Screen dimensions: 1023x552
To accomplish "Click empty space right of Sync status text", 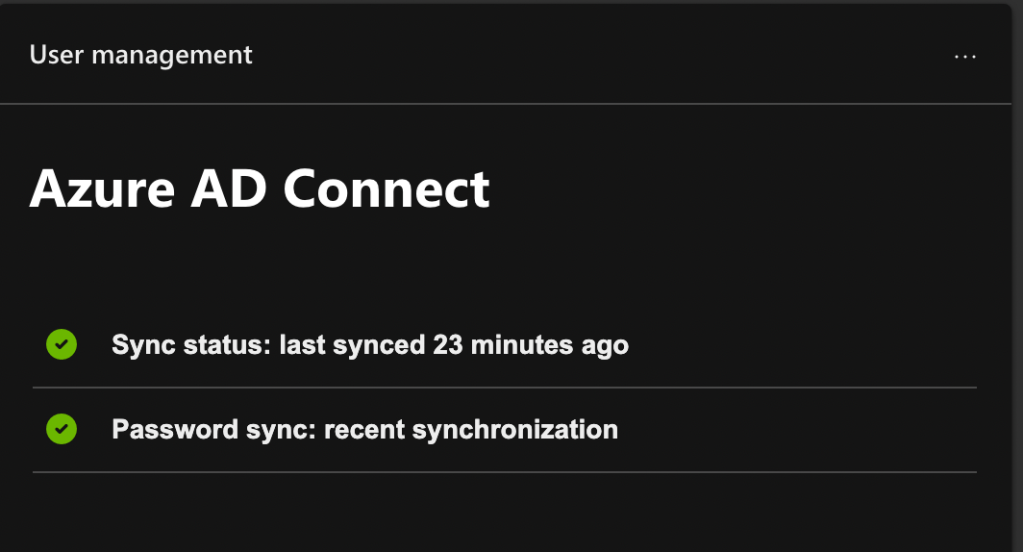I will 800,346.
